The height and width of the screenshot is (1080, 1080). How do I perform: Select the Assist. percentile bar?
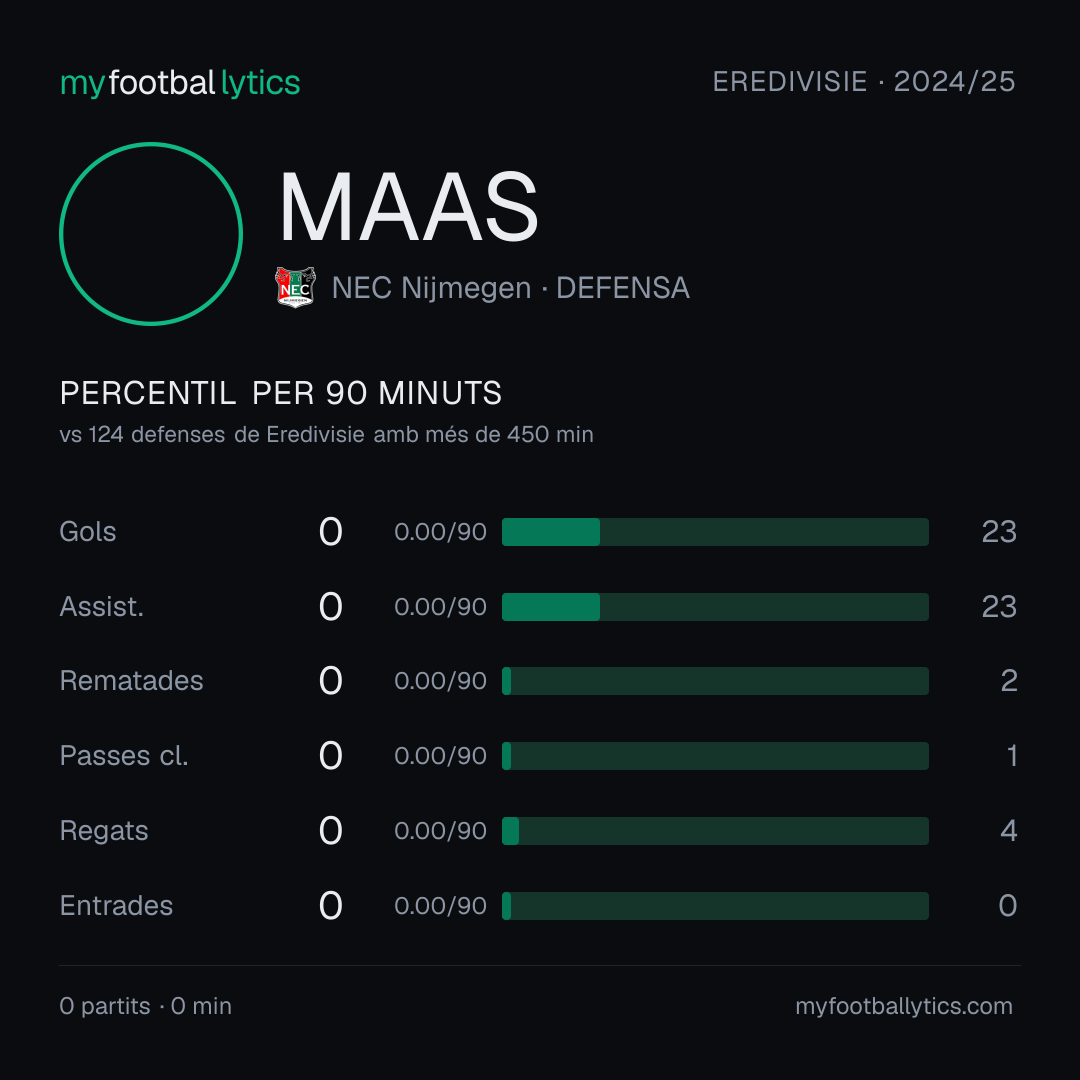(715, 607)
